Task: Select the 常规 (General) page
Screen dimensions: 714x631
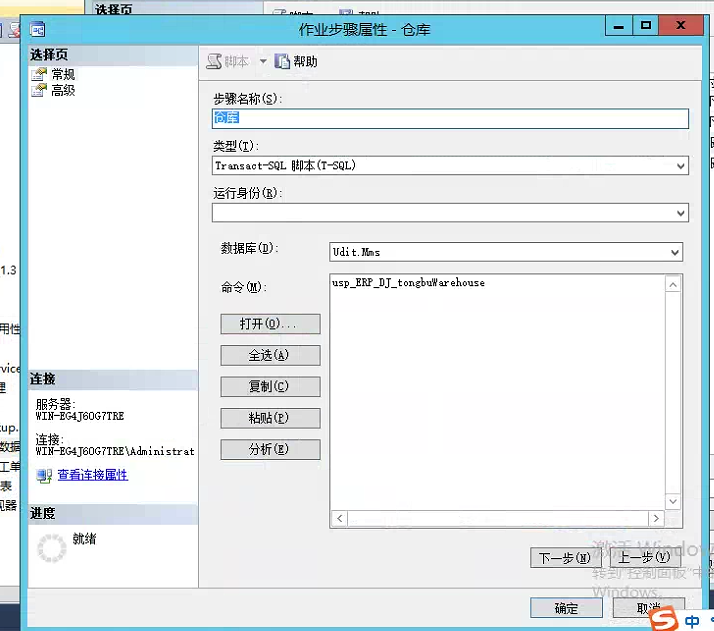Action: pyautogui.click(x=62, y=74)
